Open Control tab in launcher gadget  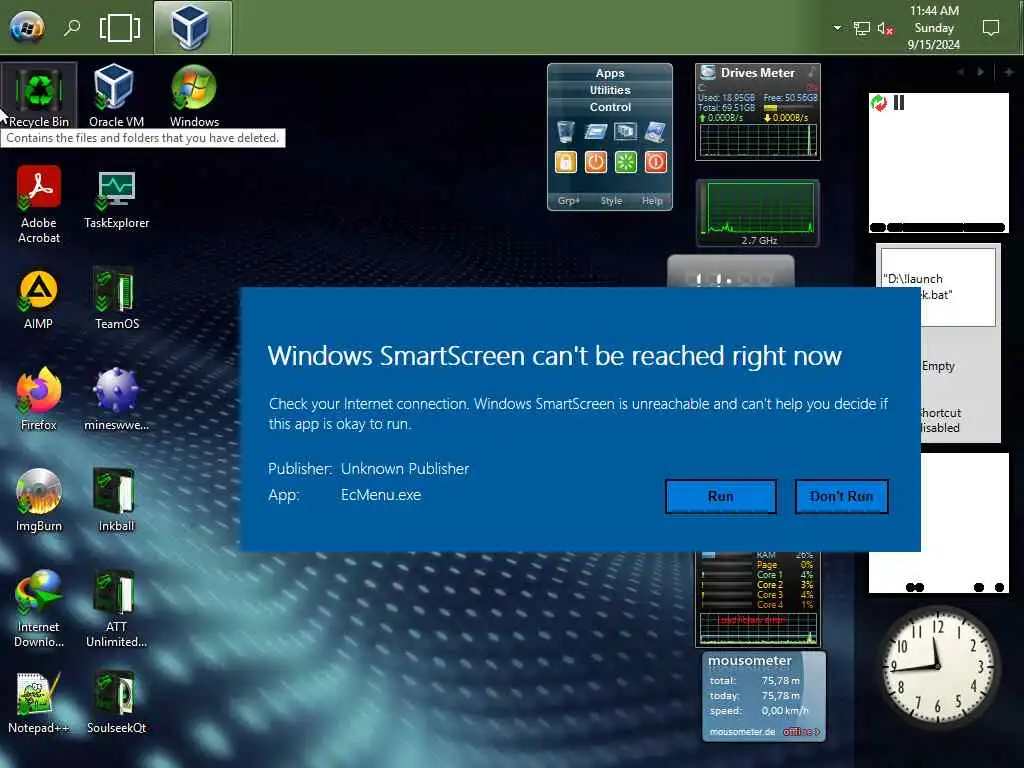[x=609, y=107]
